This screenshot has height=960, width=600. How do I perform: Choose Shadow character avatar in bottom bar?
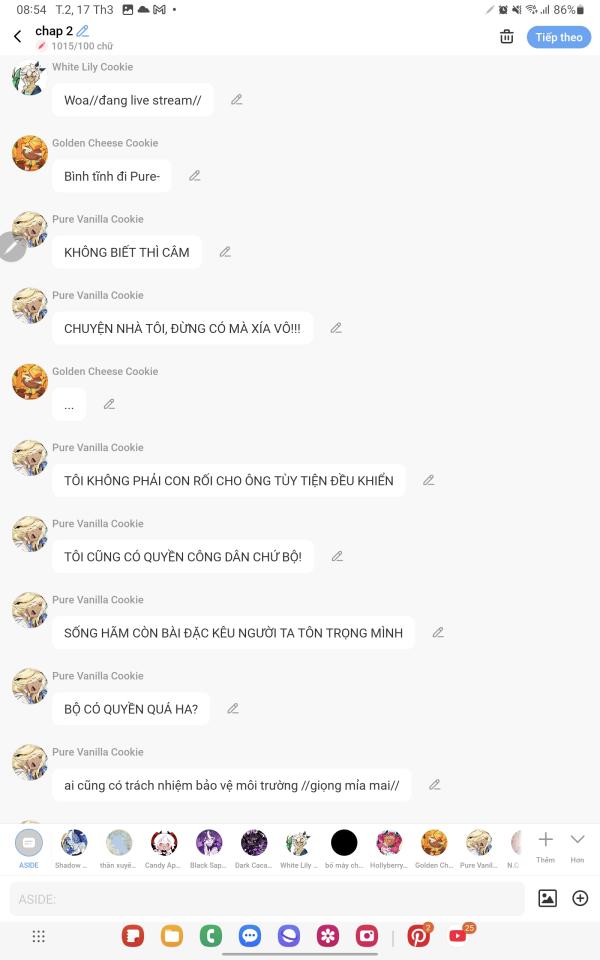click(73, 849)
